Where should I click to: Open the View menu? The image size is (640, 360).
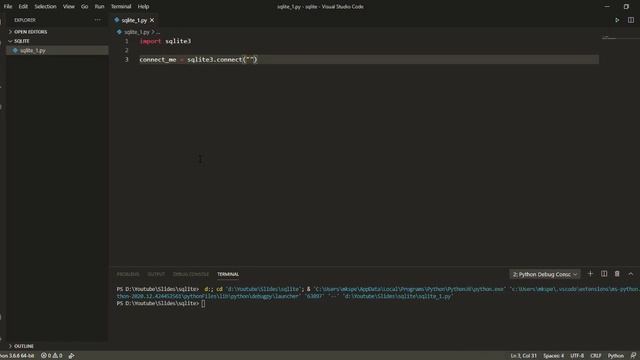click(x=69, y=7)
